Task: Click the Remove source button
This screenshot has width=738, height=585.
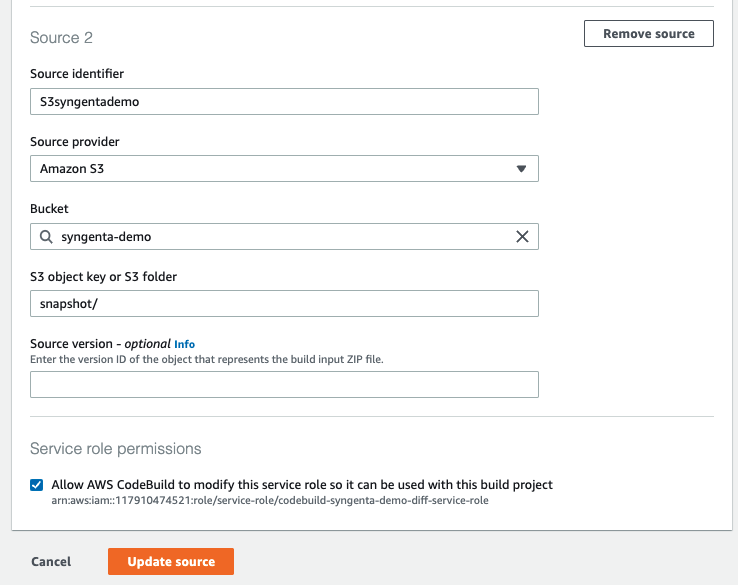Action: (x=648, y=34)
